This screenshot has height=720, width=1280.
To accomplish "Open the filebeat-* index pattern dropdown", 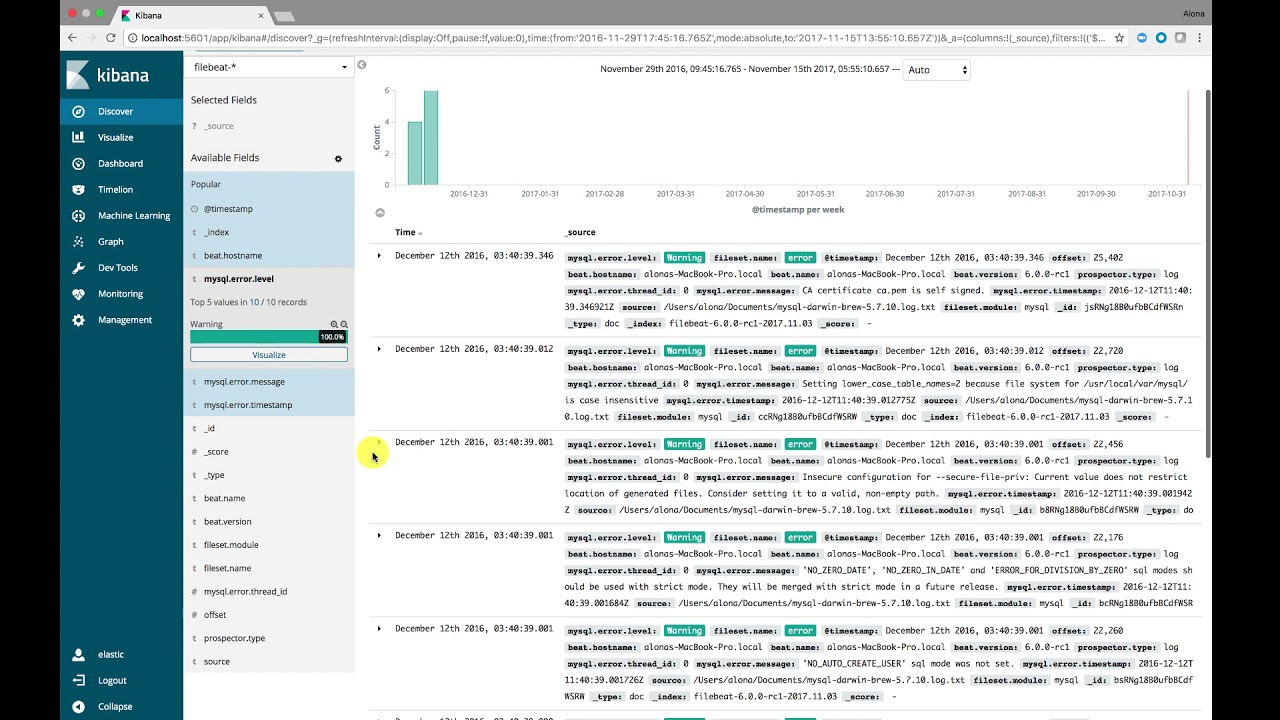I will [x=268, y=66].
